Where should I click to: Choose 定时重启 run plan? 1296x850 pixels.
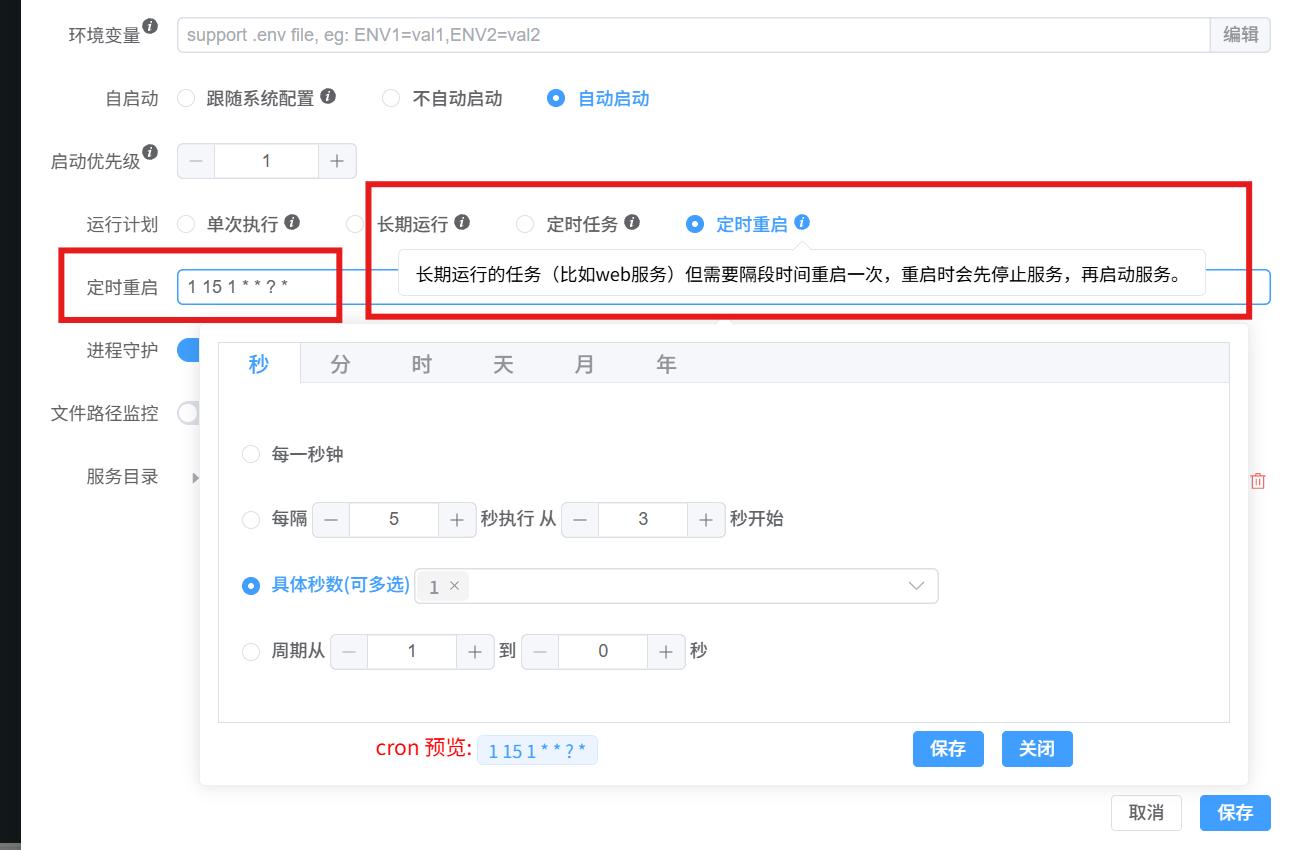[x=695, y=224]
